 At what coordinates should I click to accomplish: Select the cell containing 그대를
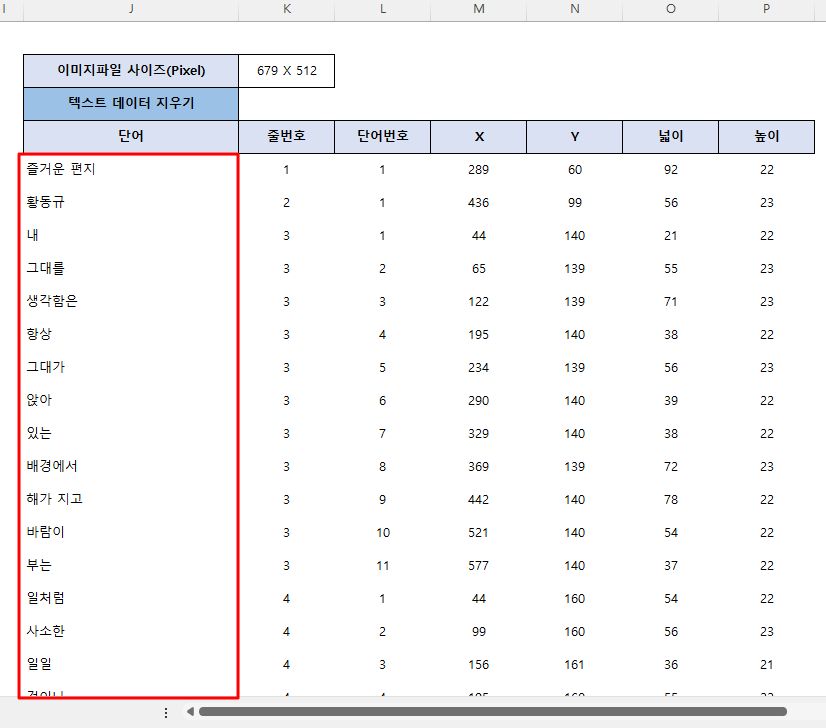[131, 269]
